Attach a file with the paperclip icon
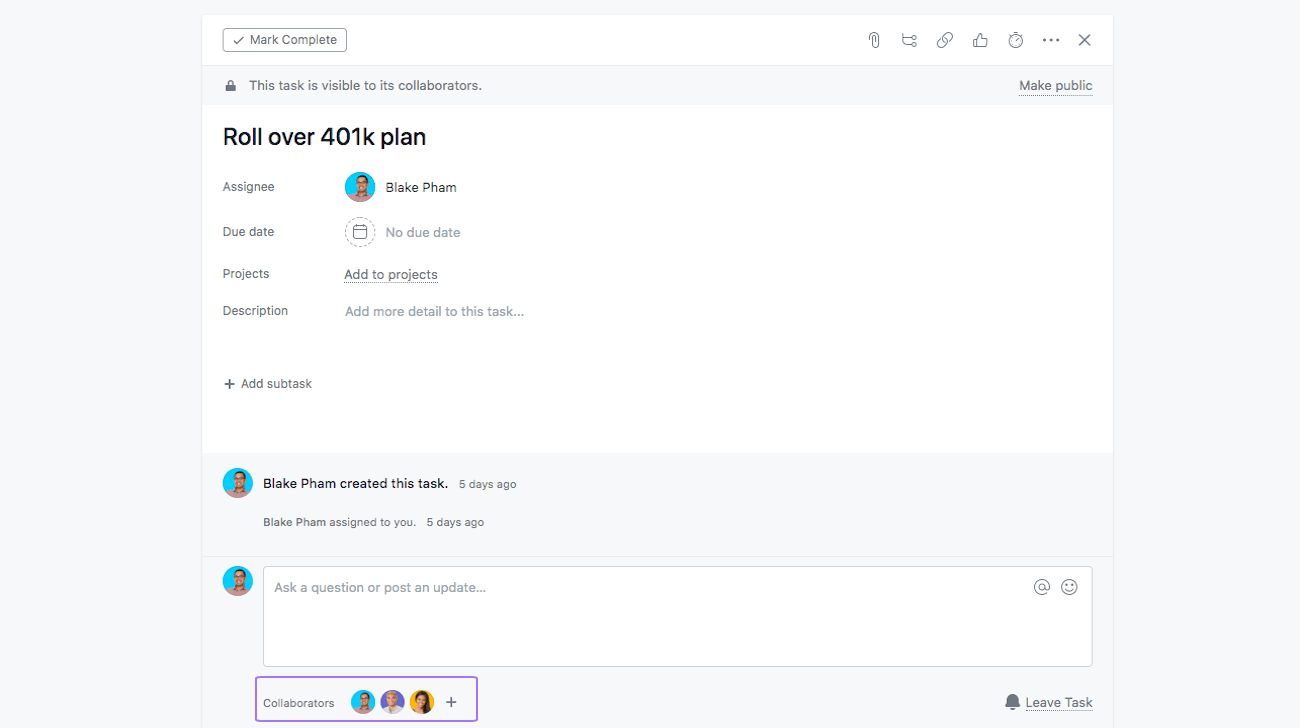Screen dimensions: 1300x728 click(x=874, y=40)
